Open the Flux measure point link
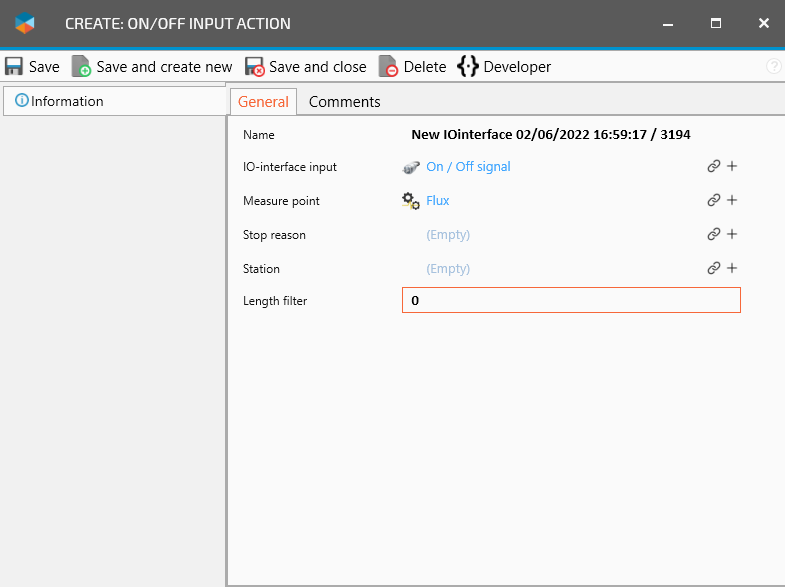 438,201
